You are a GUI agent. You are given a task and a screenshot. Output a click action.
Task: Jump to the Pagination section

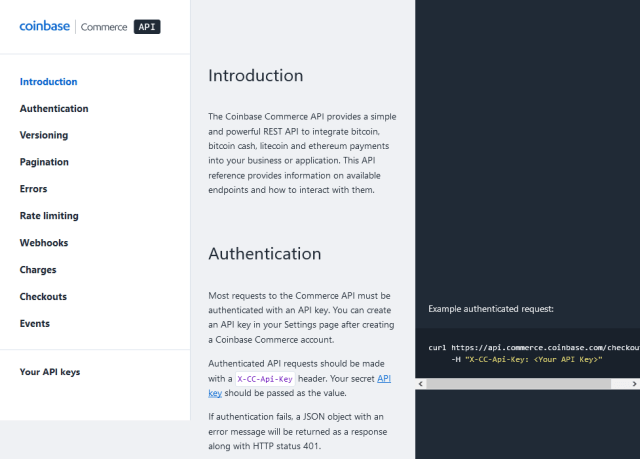tap(44, 162)
